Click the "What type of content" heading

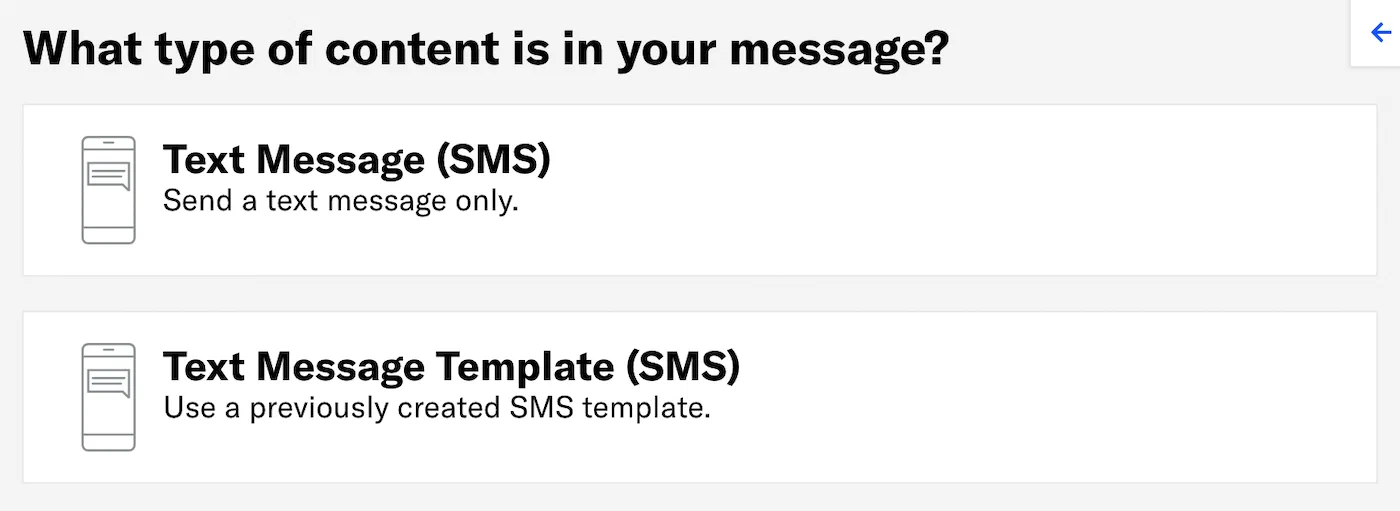tap(485, 48)
